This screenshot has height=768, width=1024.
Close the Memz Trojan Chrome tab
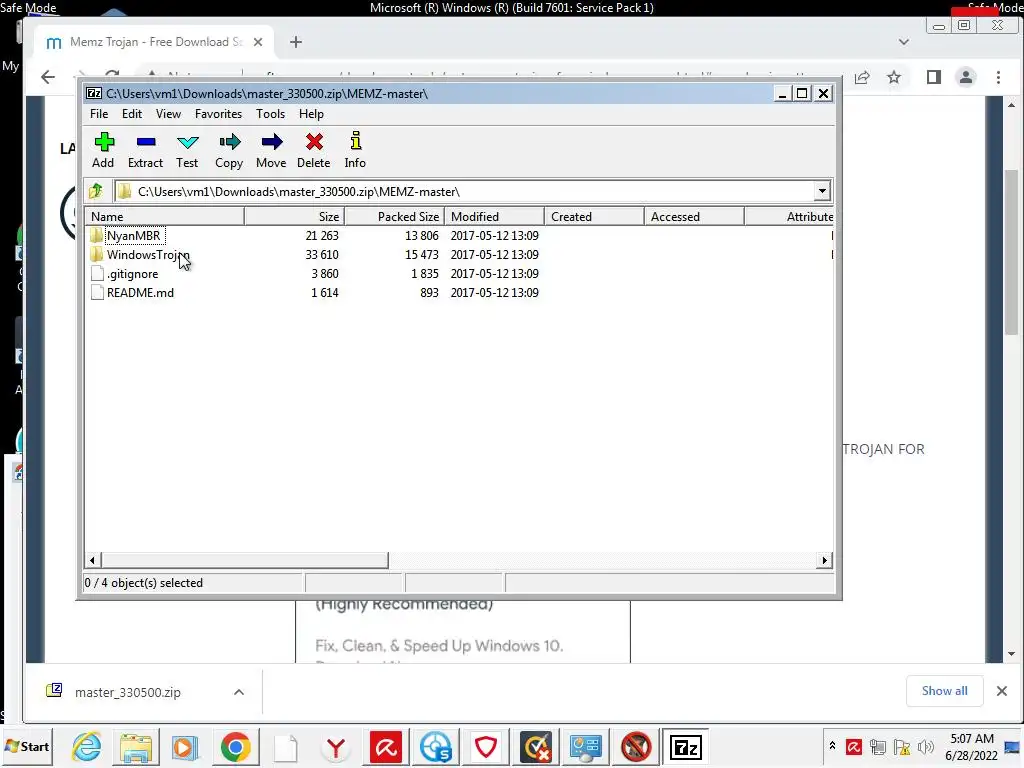point(258,42)
